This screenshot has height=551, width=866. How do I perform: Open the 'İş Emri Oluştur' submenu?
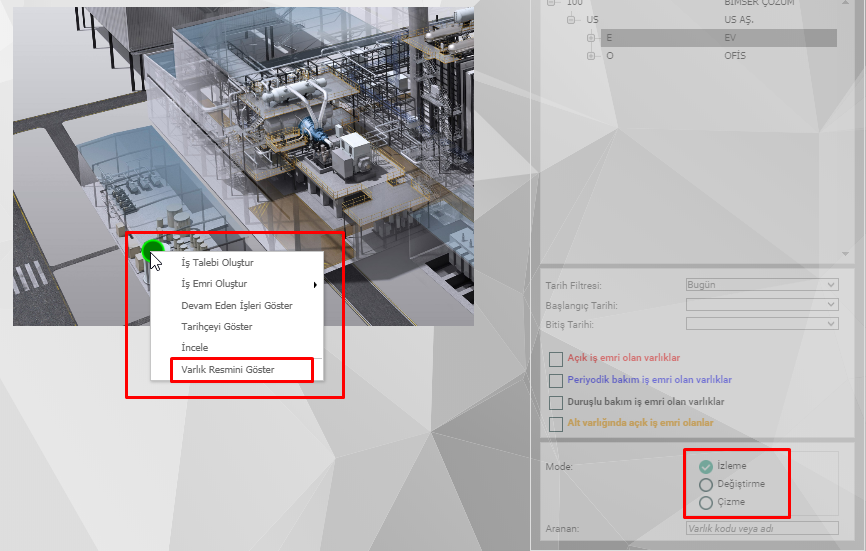[x=217, y=284]
